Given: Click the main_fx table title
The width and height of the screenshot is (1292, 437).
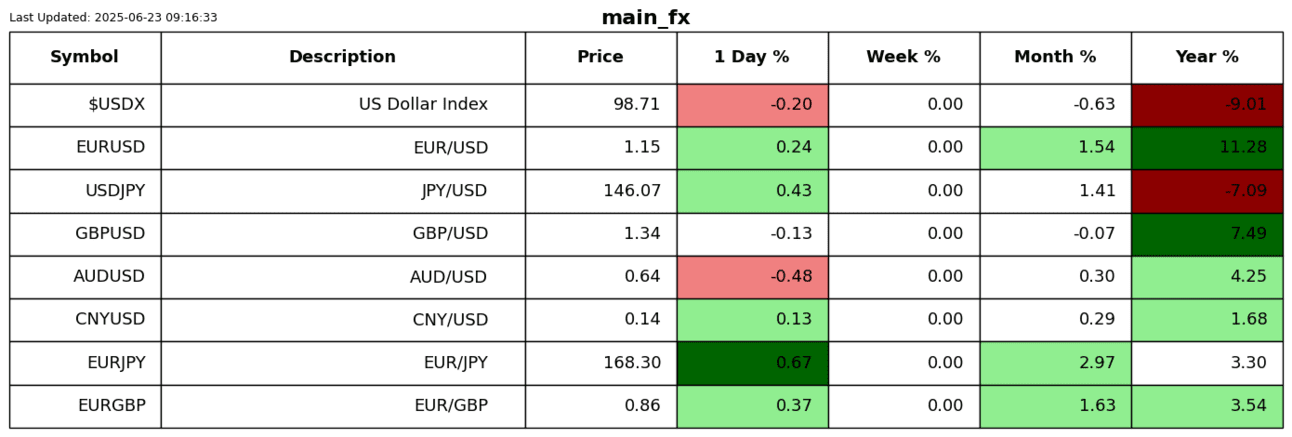Looking at the screenshot, I should point(645,18).
